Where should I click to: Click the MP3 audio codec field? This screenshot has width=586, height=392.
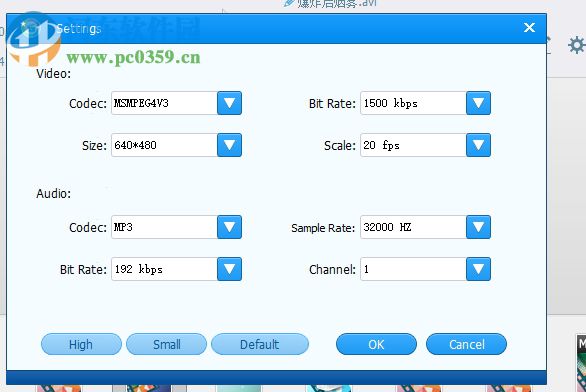(164, 227)
